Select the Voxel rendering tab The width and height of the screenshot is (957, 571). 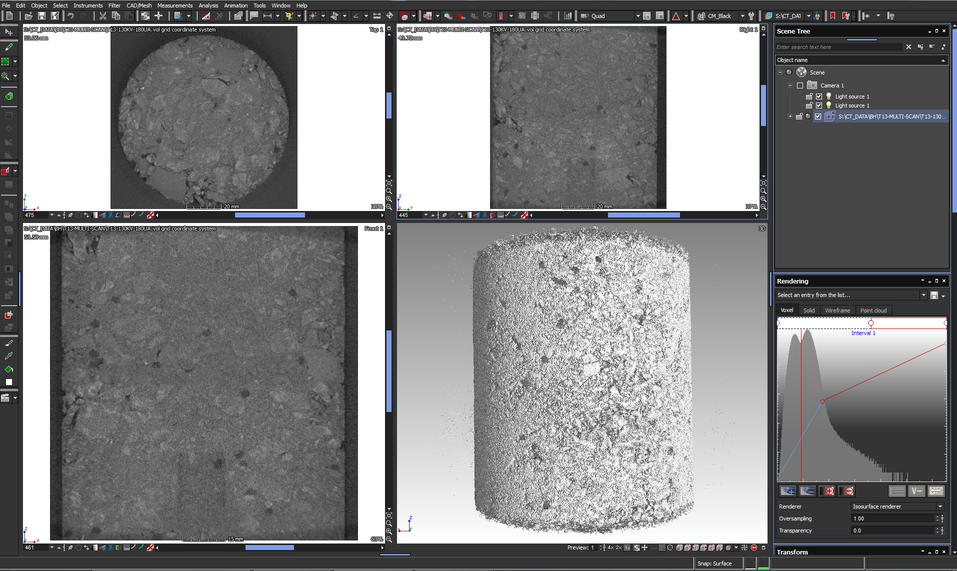click(x=787, y=311)
